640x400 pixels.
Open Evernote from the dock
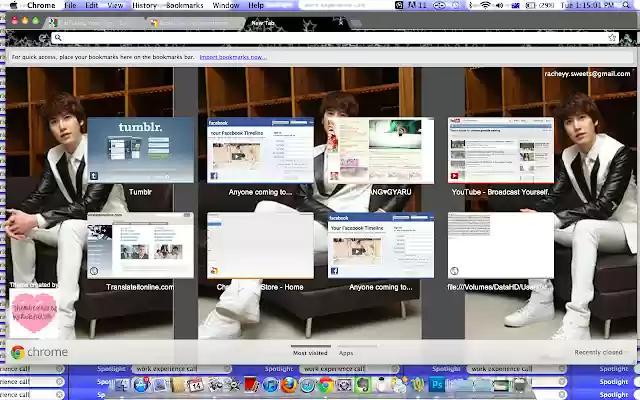[x=362, y=385]
